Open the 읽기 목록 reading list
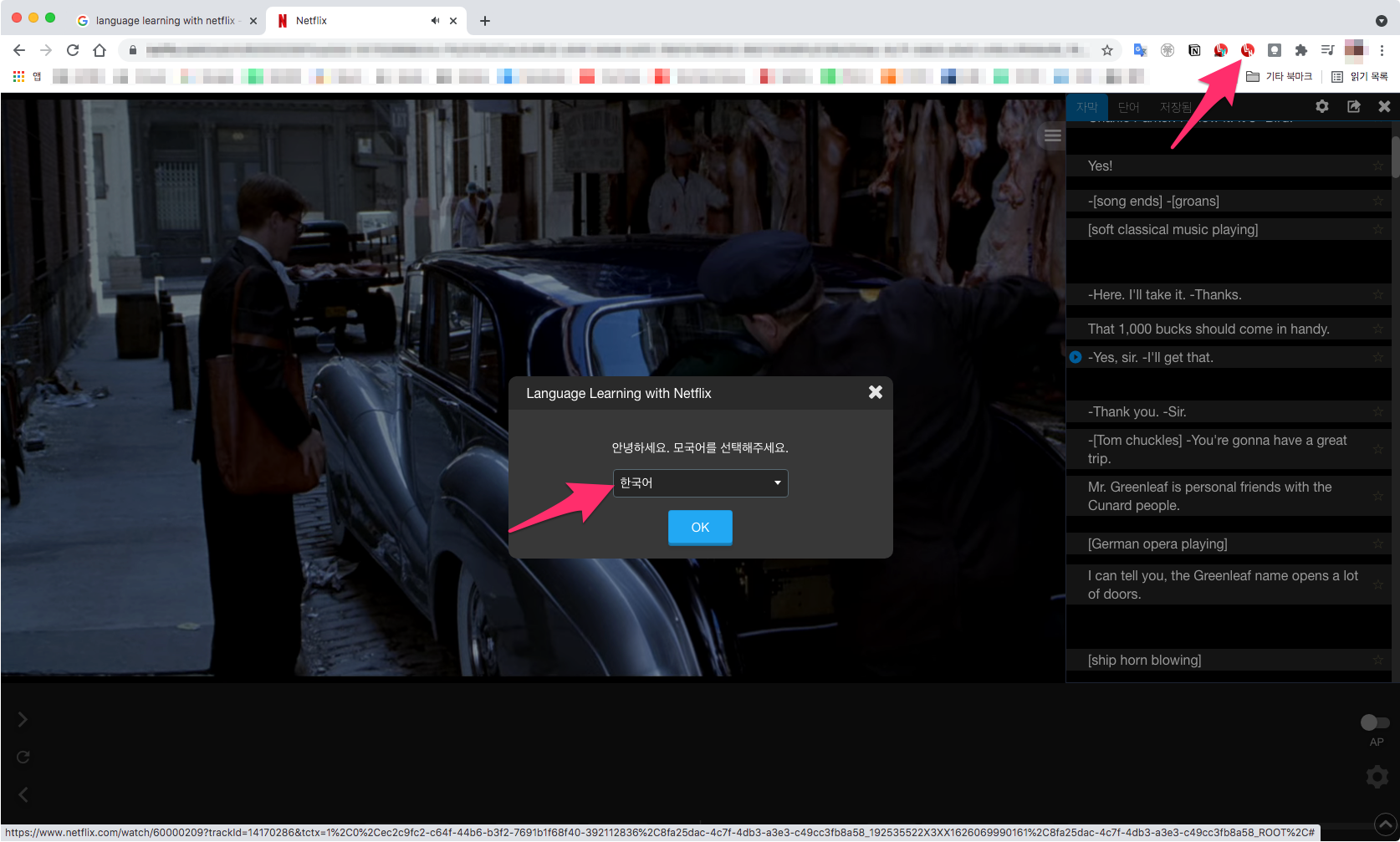 tap(1360, 76)
